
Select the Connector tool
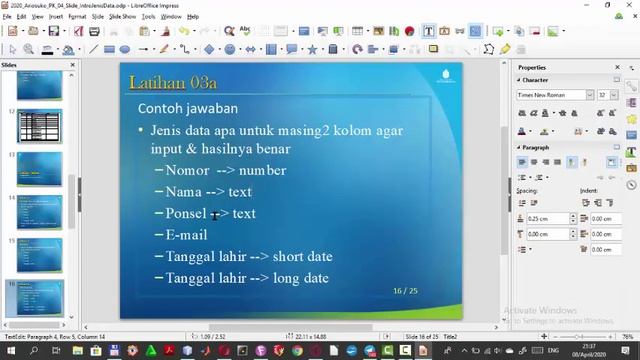tap(184, 49)
